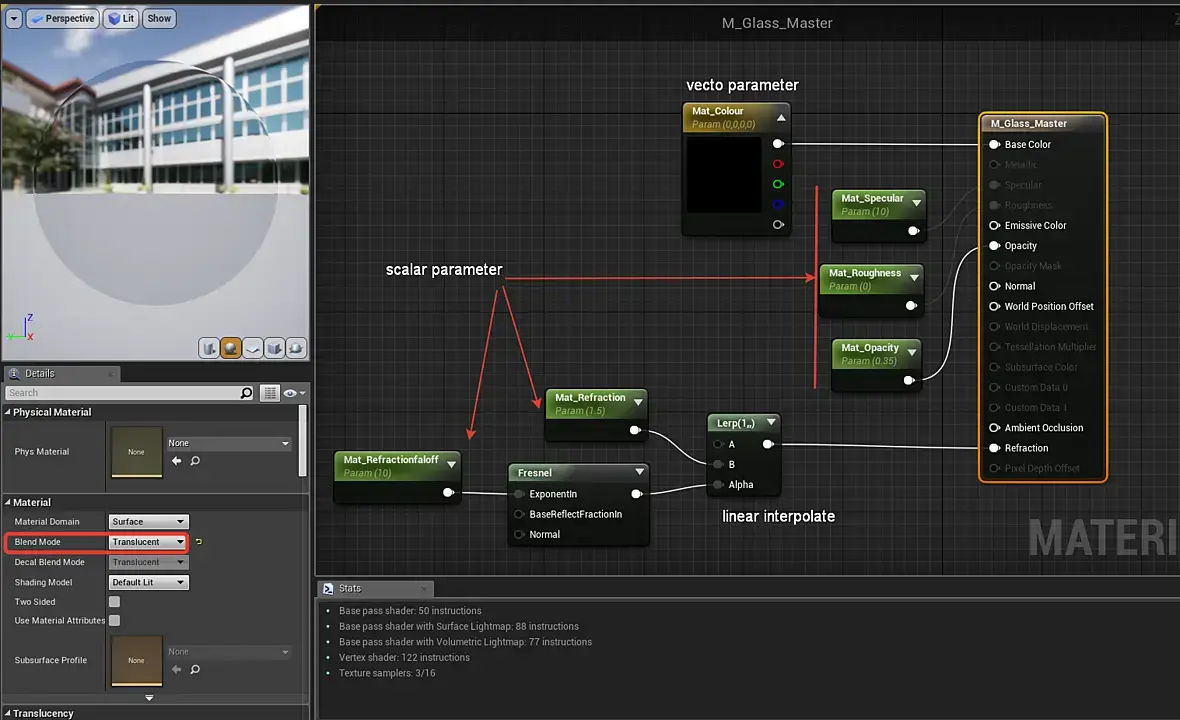This screenshot has width=1180, height=720.
Task: Select the sphere preview mesh shape
Action: (x=230, y=348)
